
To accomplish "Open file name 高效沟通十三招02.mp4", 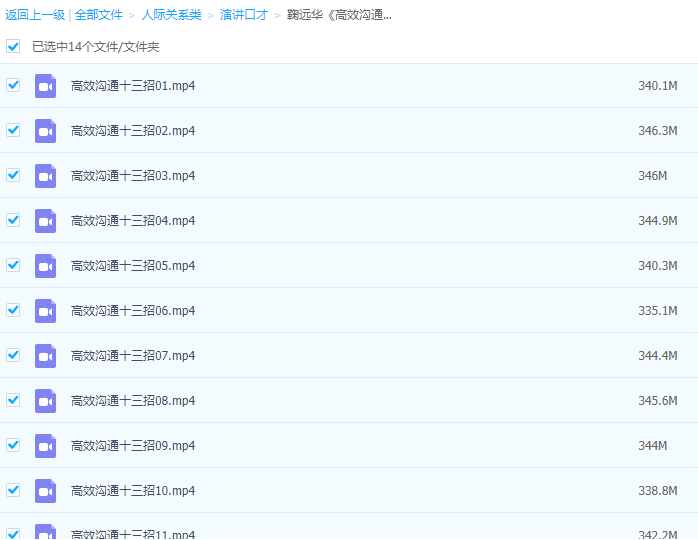I will click(x=133, y=131).
